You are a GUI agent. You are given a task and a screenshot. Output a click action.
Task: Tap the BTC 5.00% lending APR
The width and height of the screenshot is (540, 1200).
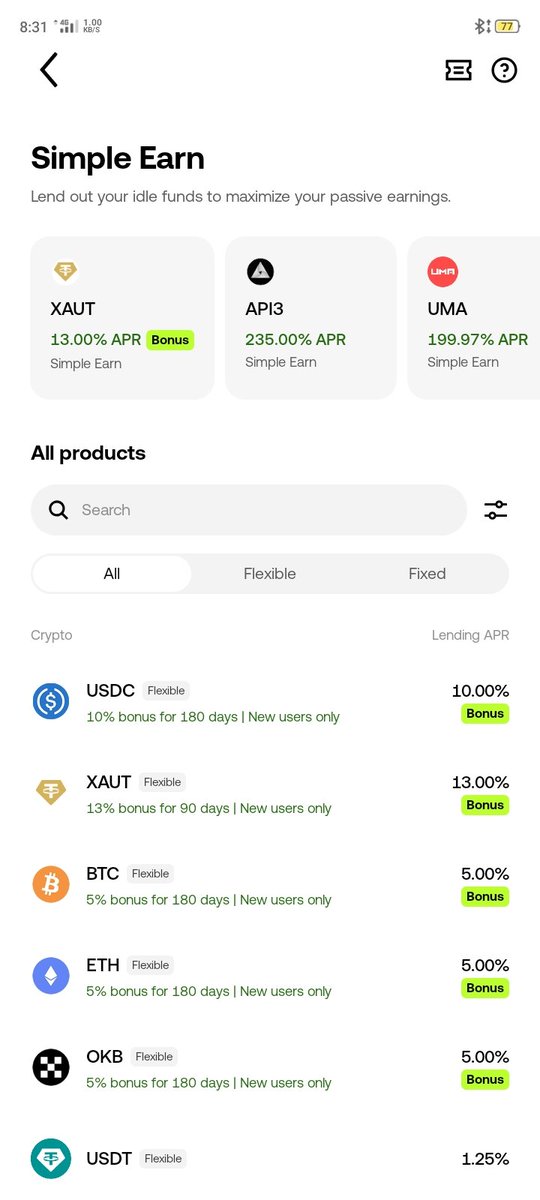[485, 874]
